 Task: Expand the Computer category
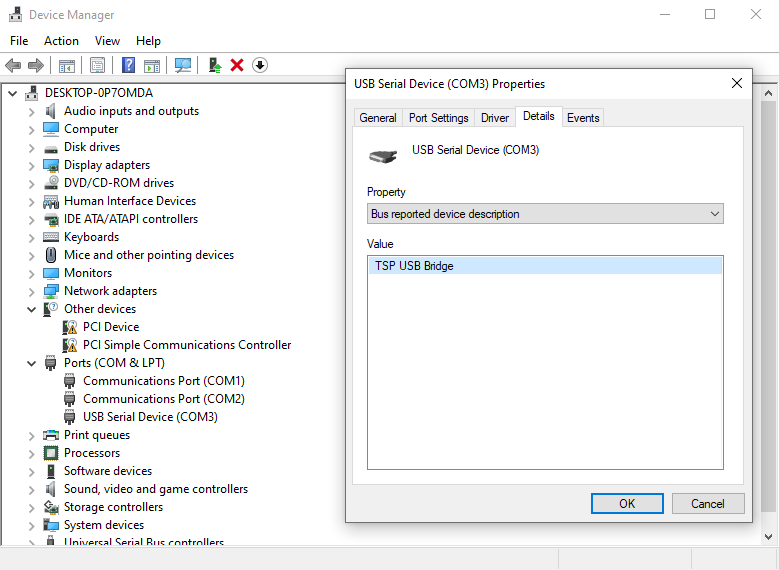(x=31, y=130)
